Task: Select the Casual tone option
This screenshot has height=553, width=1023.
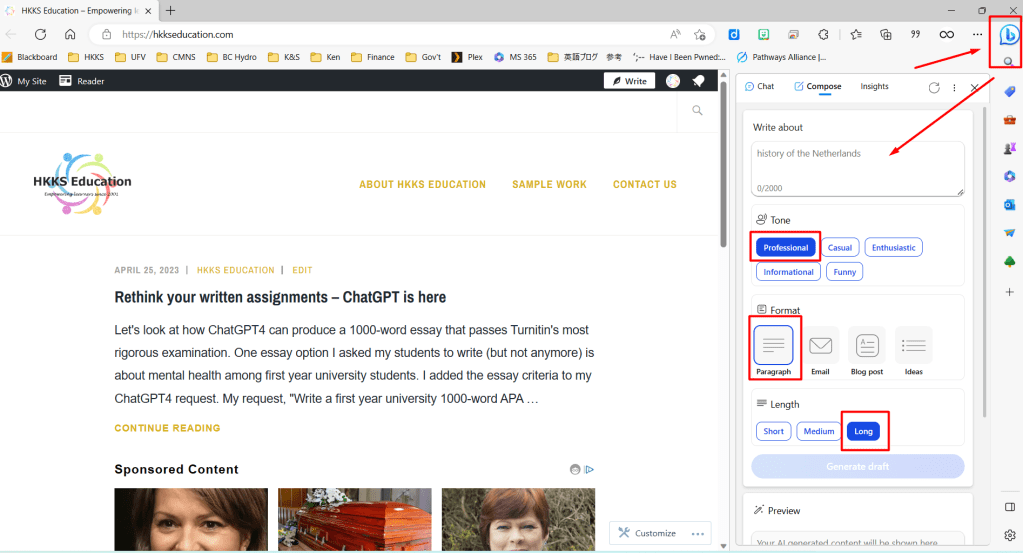Action: pyautogui.click(x=840, y=247)
